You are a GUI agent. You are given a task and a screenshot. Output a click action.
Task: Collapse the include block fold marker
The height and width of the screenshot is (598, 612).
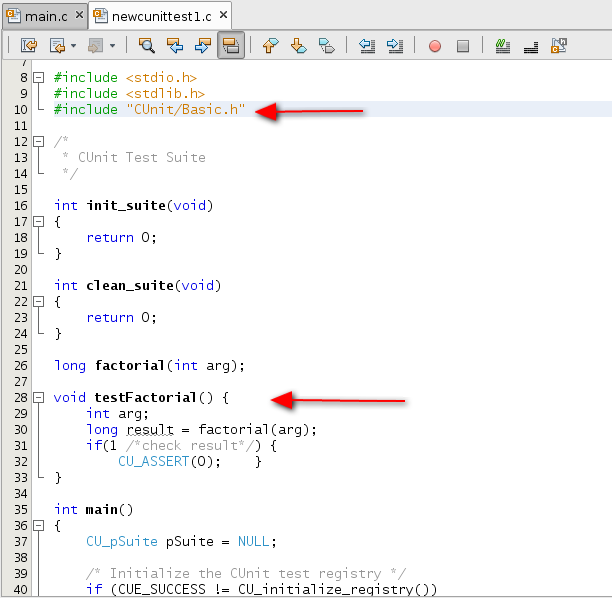coord(39,77)
